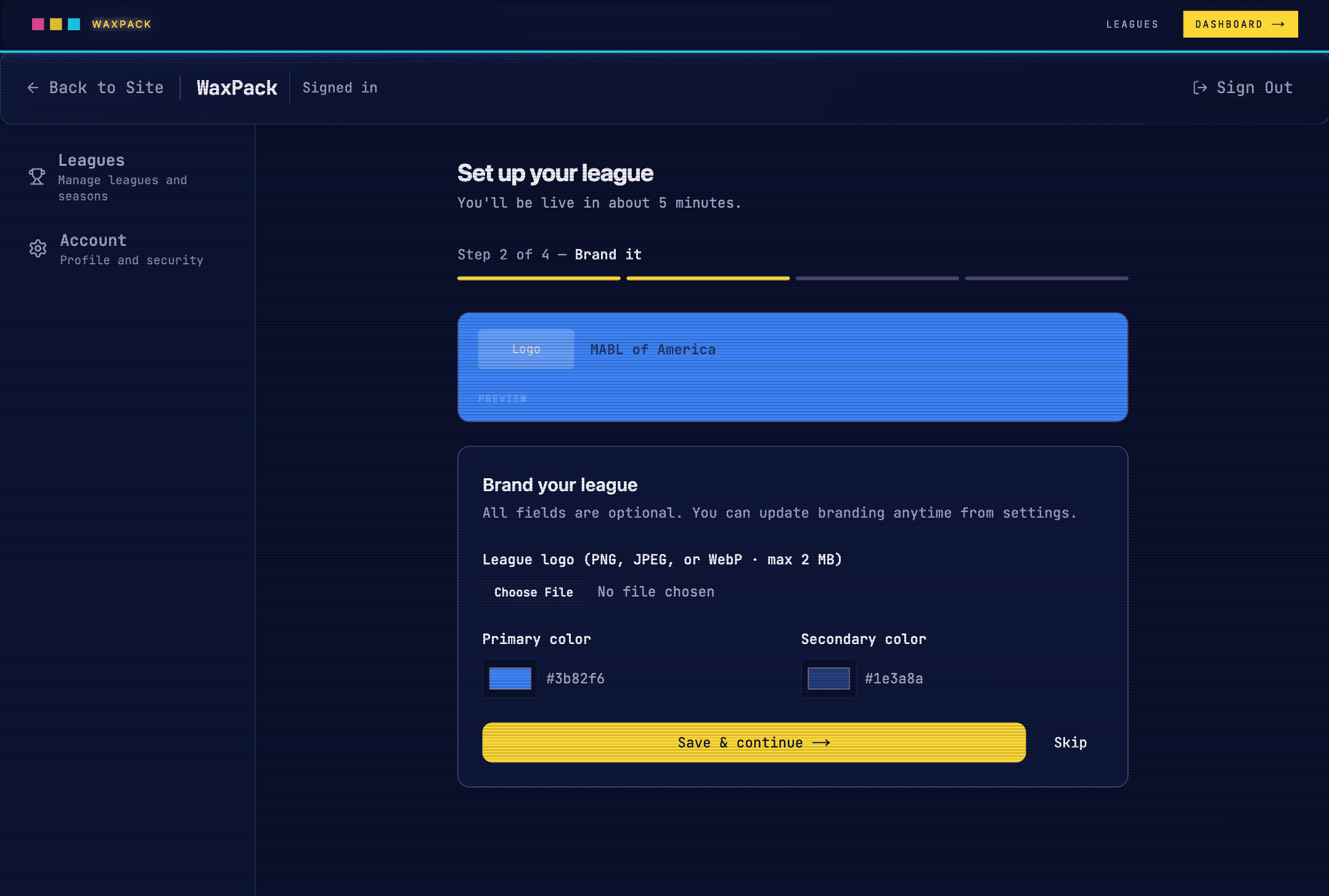The width and height of the screenshot is (1329, 896).
Task: Open Leagues section in the sidebar
Action: click(x=123, y=177)
